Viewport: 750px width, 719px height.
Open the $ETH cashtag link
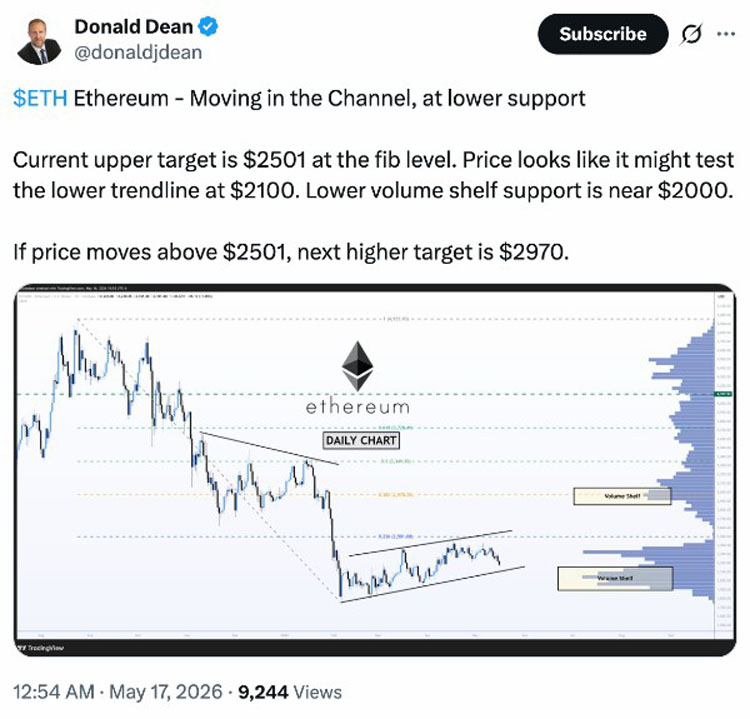pos(40,99)
